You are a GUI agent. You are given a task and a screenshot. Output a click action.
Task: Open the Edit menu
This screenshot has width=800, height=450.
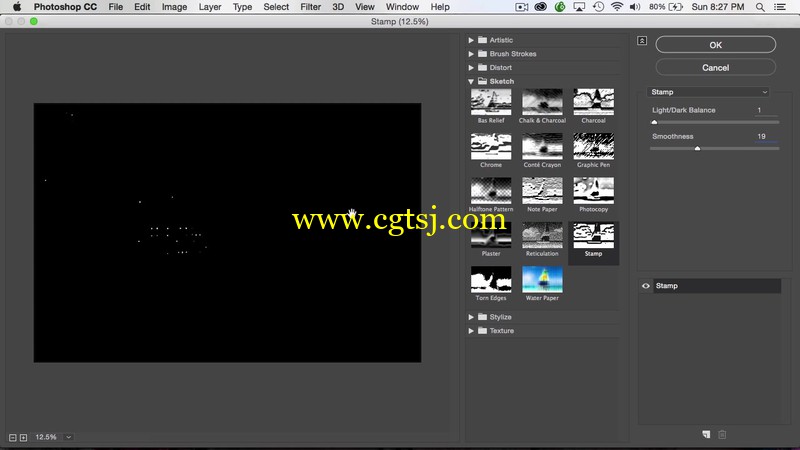tap(142, 7)
